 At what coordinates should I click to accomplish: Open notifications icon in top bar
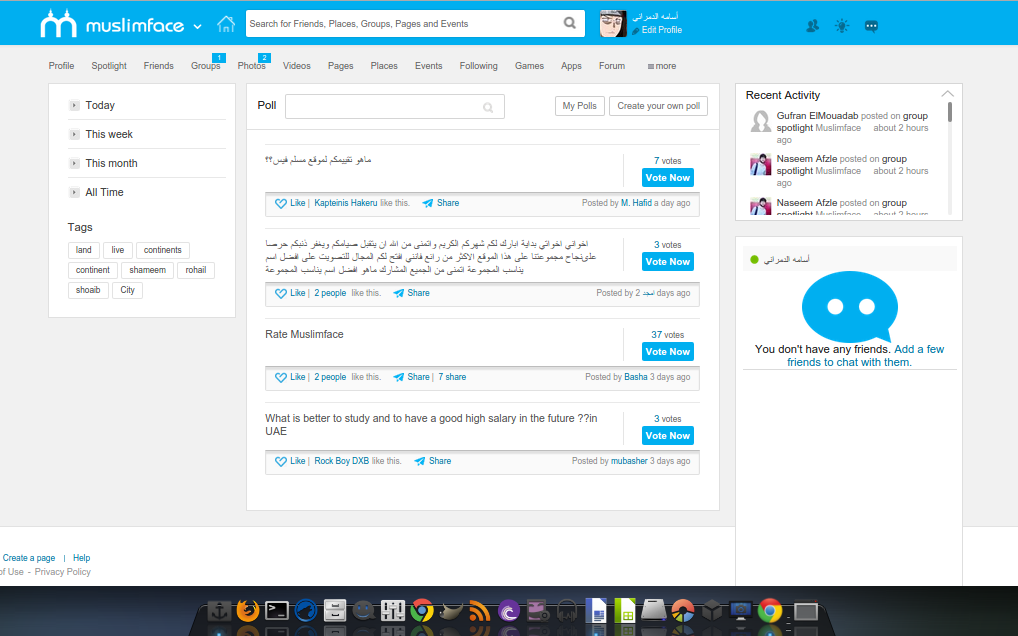click(842, 26)
